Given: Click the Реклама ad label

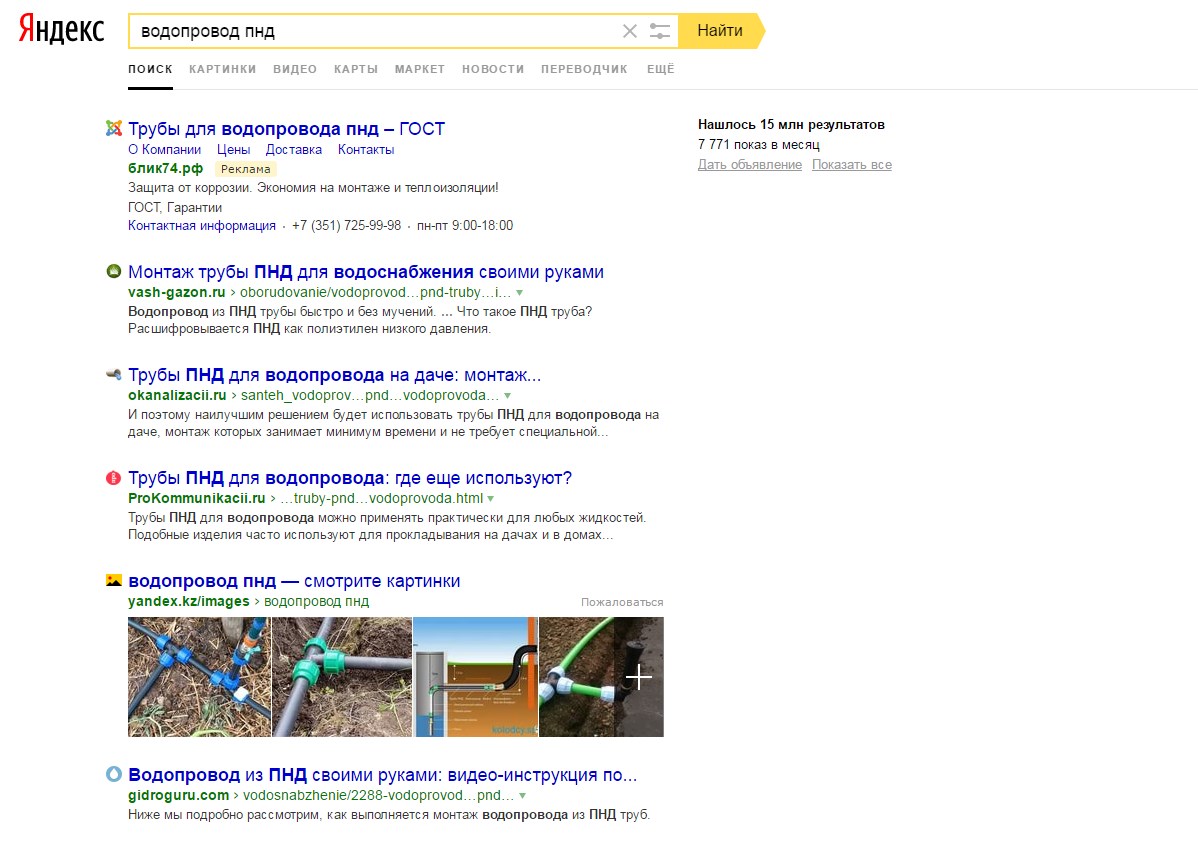Looking at the screenshot, I should click(245, 169).
